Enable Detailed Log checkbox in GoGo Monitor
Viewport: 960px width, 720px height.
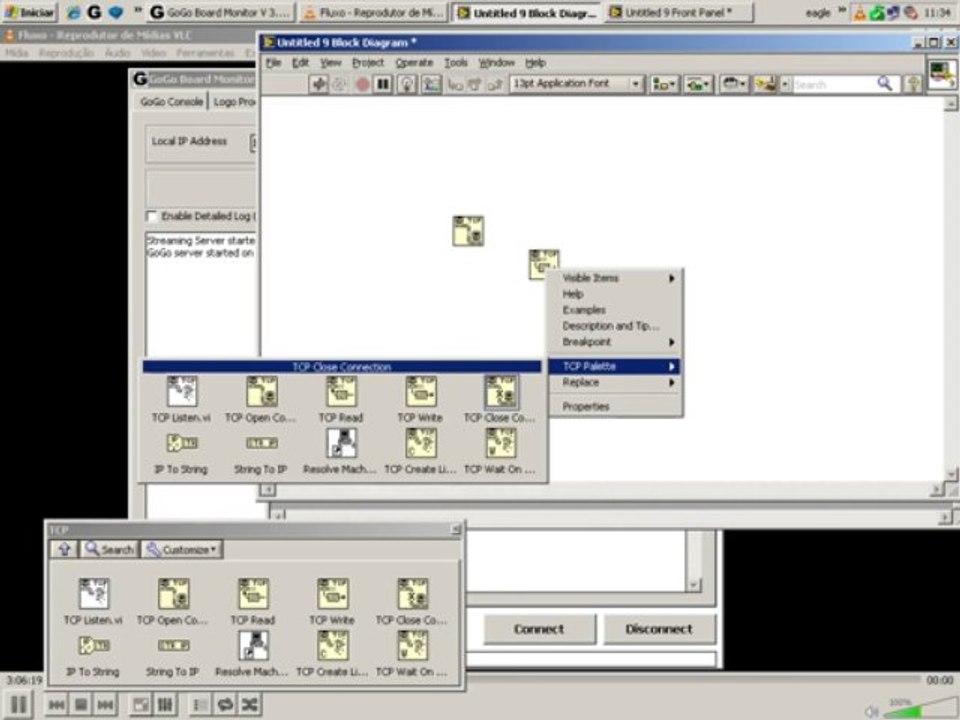[x=152, y=216]
